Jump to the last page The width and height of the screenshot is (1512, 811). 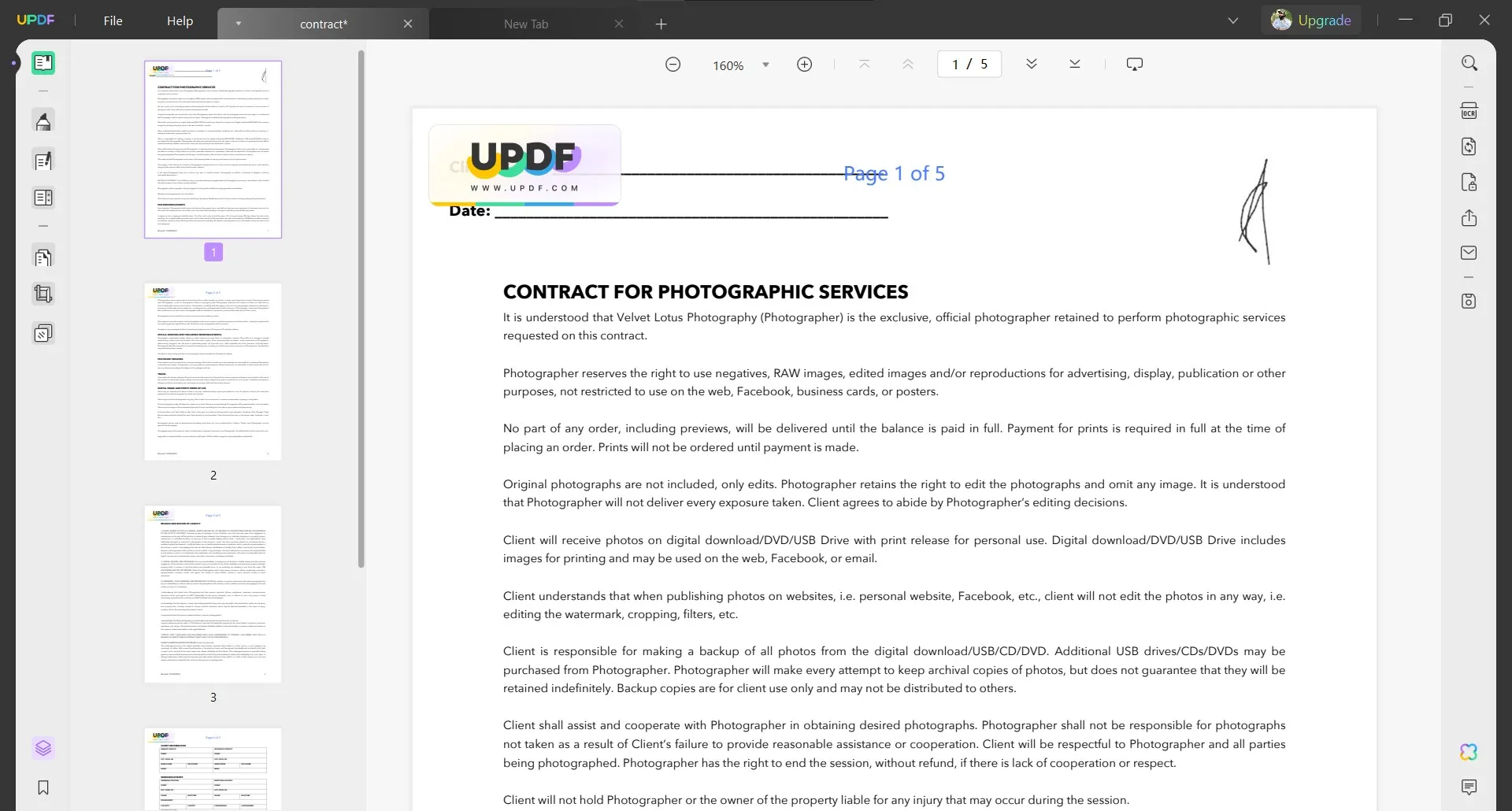(x=1074, y=65)
